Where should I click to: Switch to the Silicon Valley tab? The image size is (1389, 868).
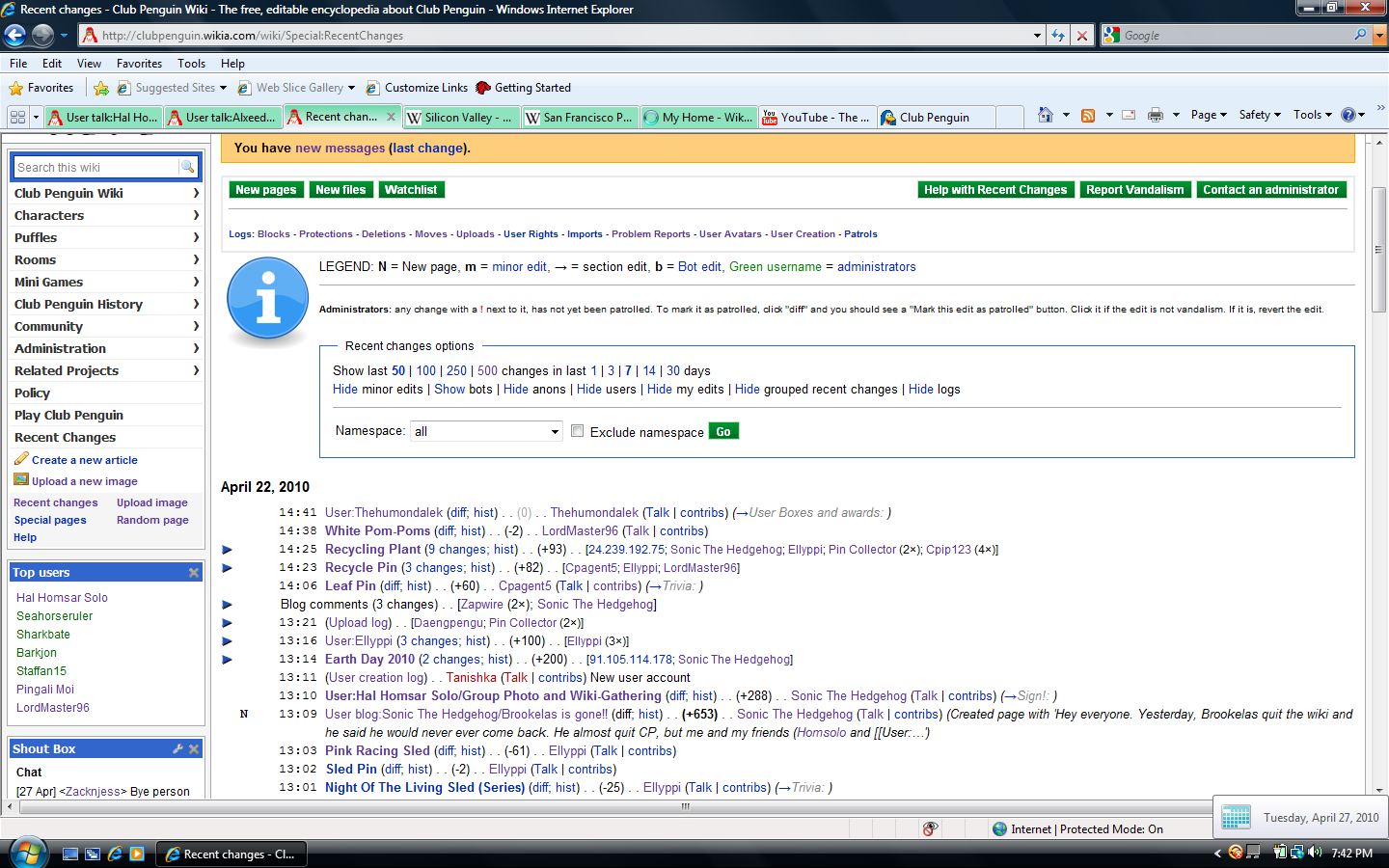point(460,117)
